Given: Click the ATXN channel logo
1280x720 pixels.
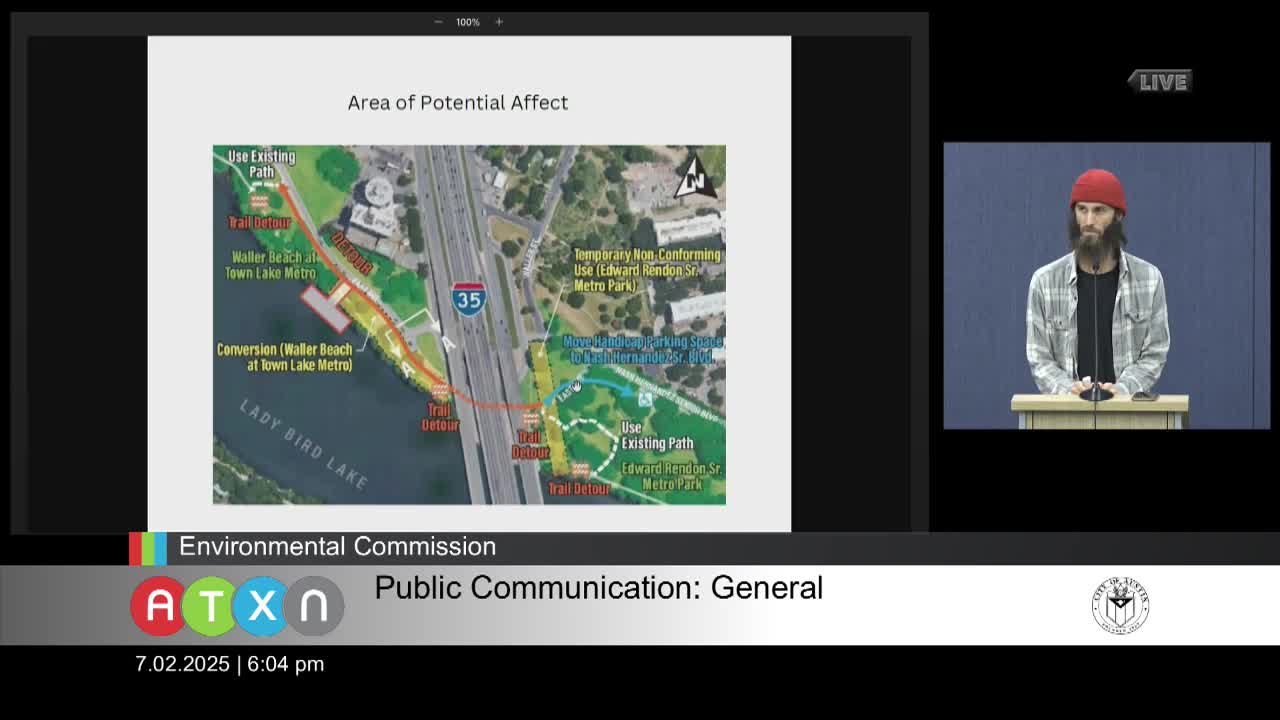Looking at the screenshot, I should pyautogui.click(x=237, y=606).
